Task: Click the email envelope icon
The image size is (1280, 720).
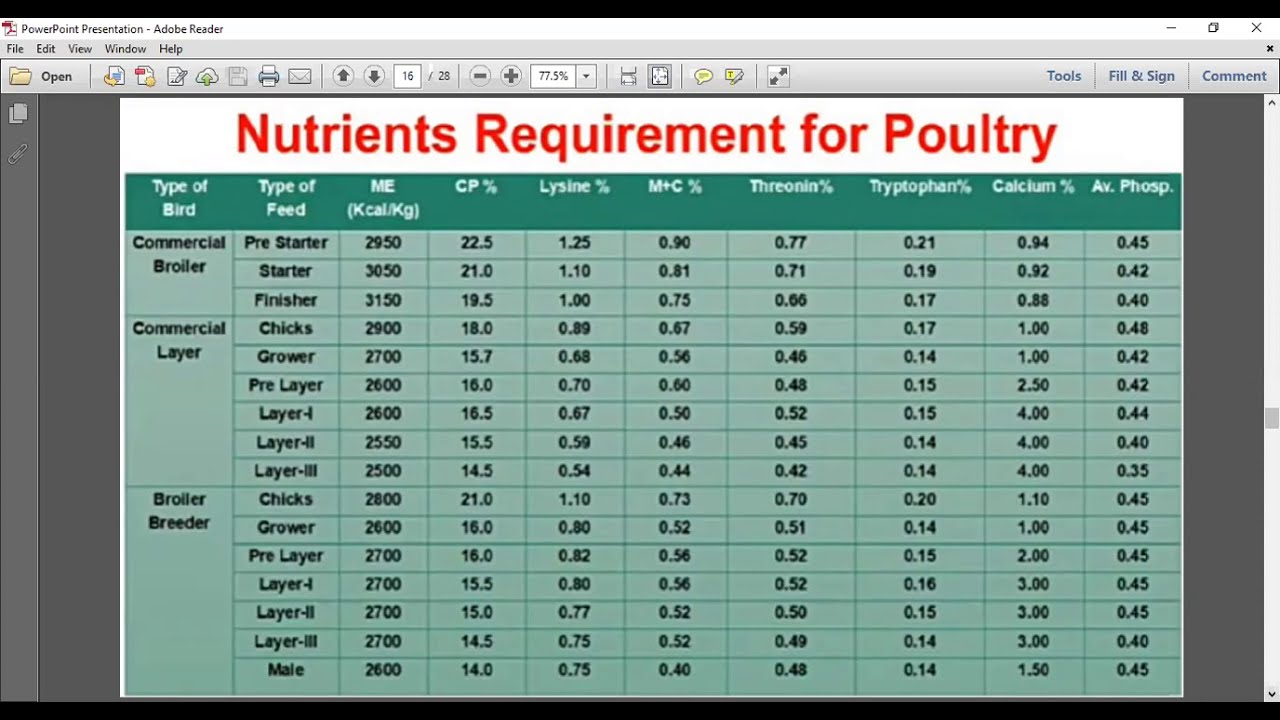Action: [x=300, y=76]
